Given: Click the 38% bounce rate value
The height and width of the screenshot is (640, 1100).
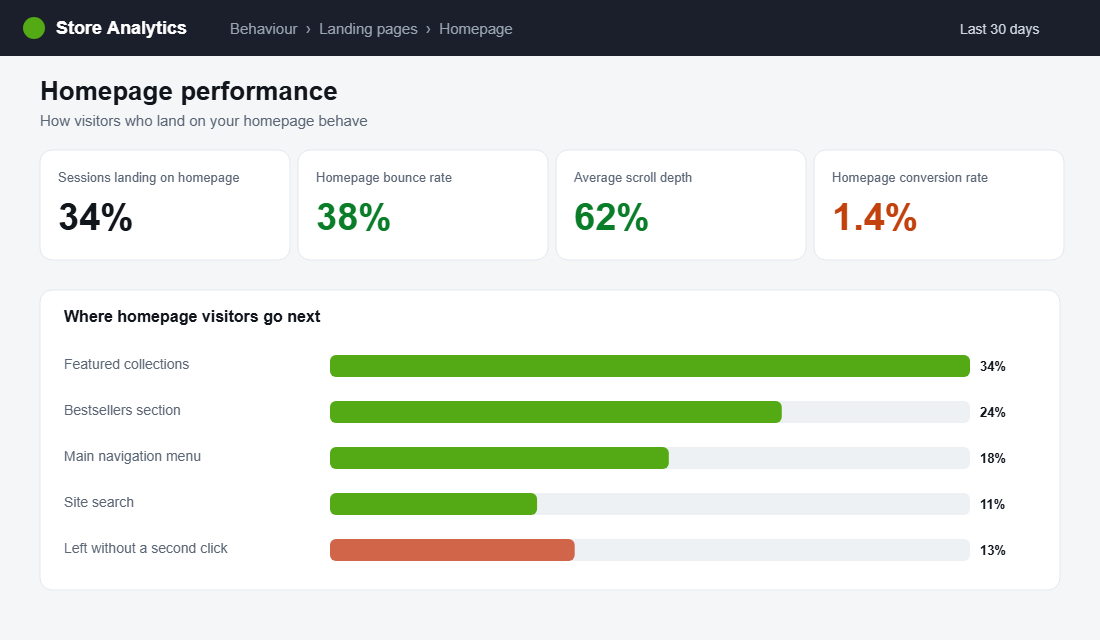Looking at the screenshot, I should pos(354,217).
